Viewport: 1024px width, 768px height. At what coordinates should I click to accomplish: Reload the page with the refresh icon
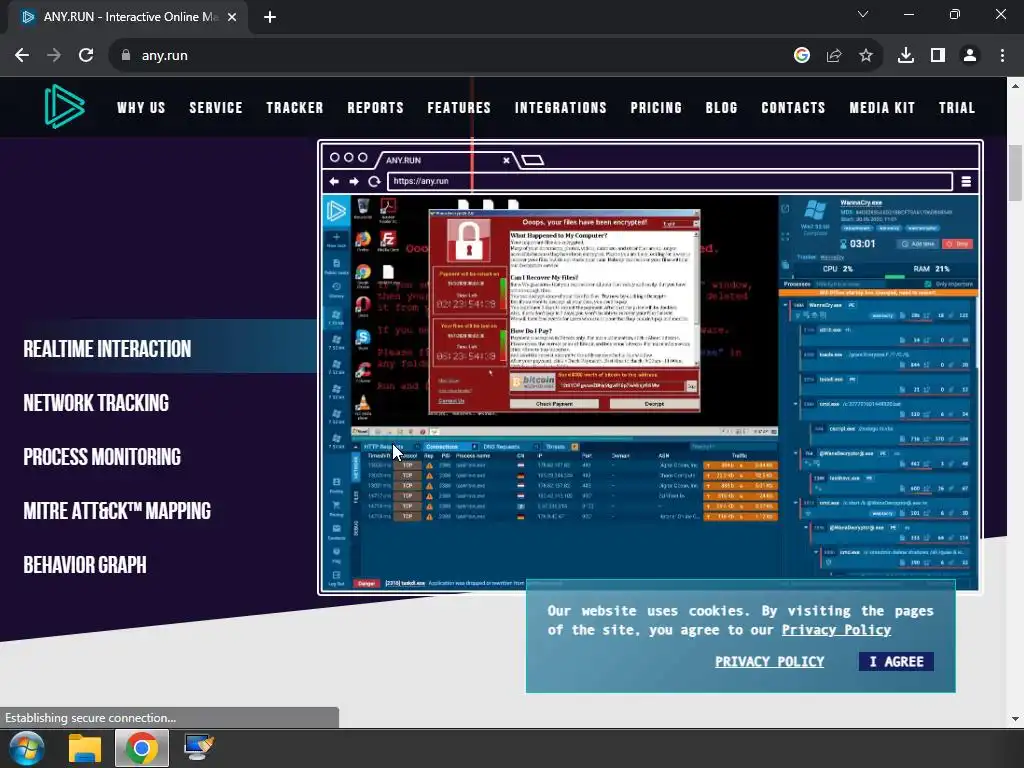pyautogui.click(x=86, y=56)
